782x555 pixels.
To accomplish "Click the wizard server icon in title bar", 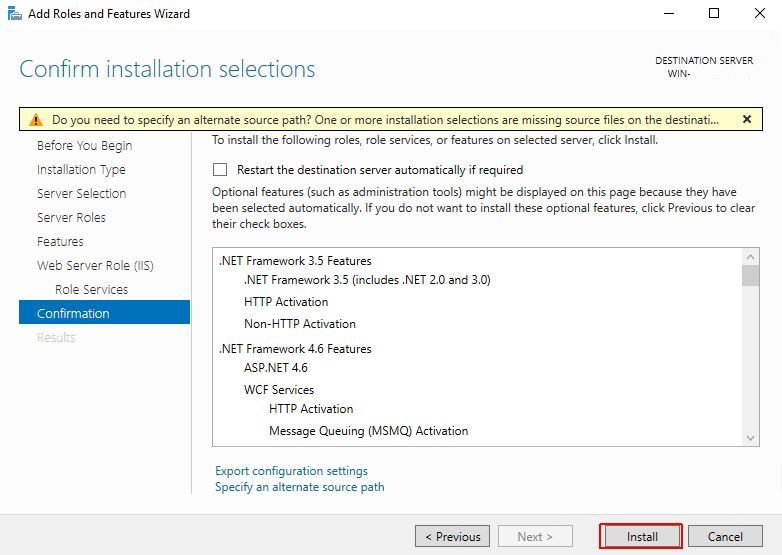I will click(11, 14).
